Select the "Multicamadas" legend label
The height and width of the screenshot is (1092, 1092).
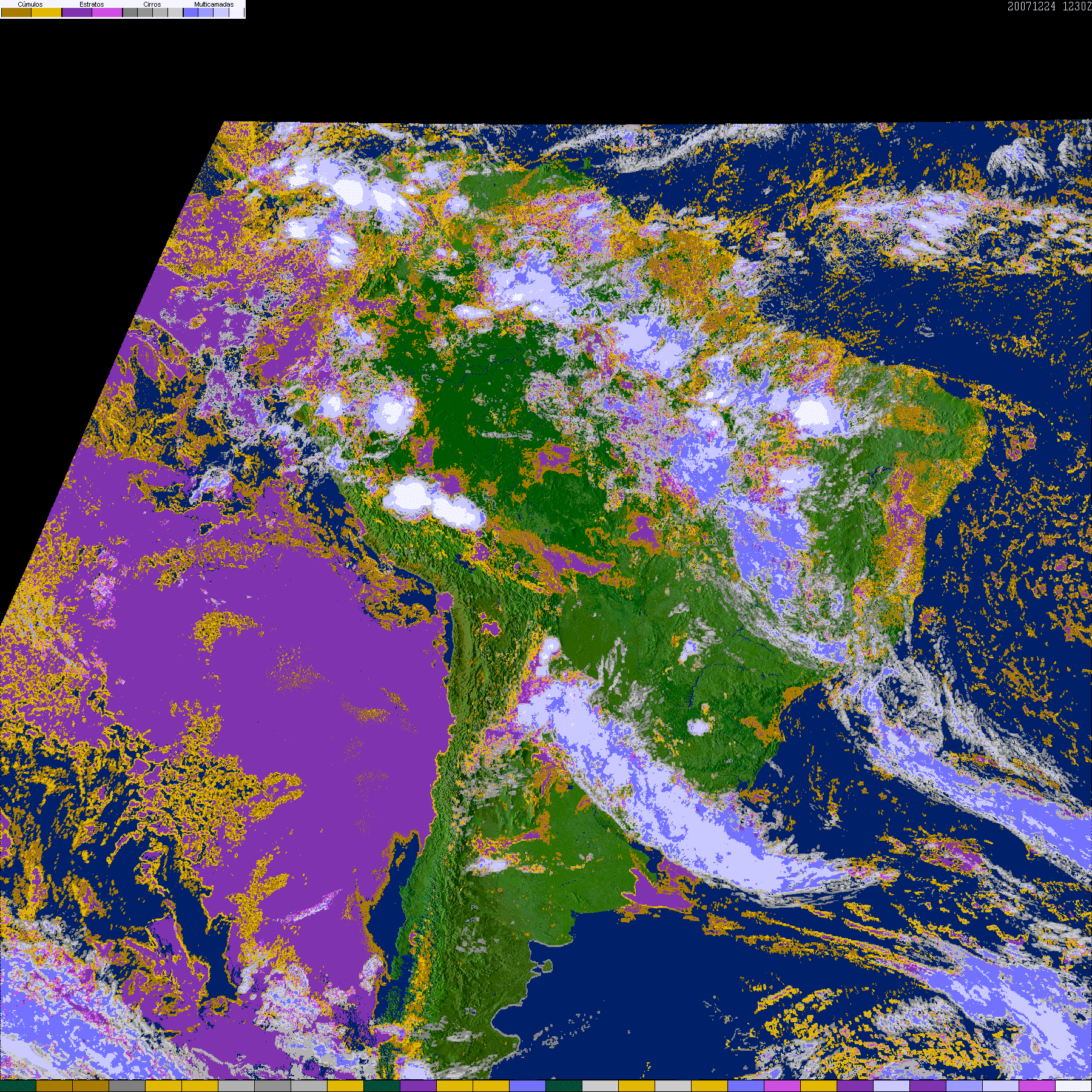click(x=214, y=4)
